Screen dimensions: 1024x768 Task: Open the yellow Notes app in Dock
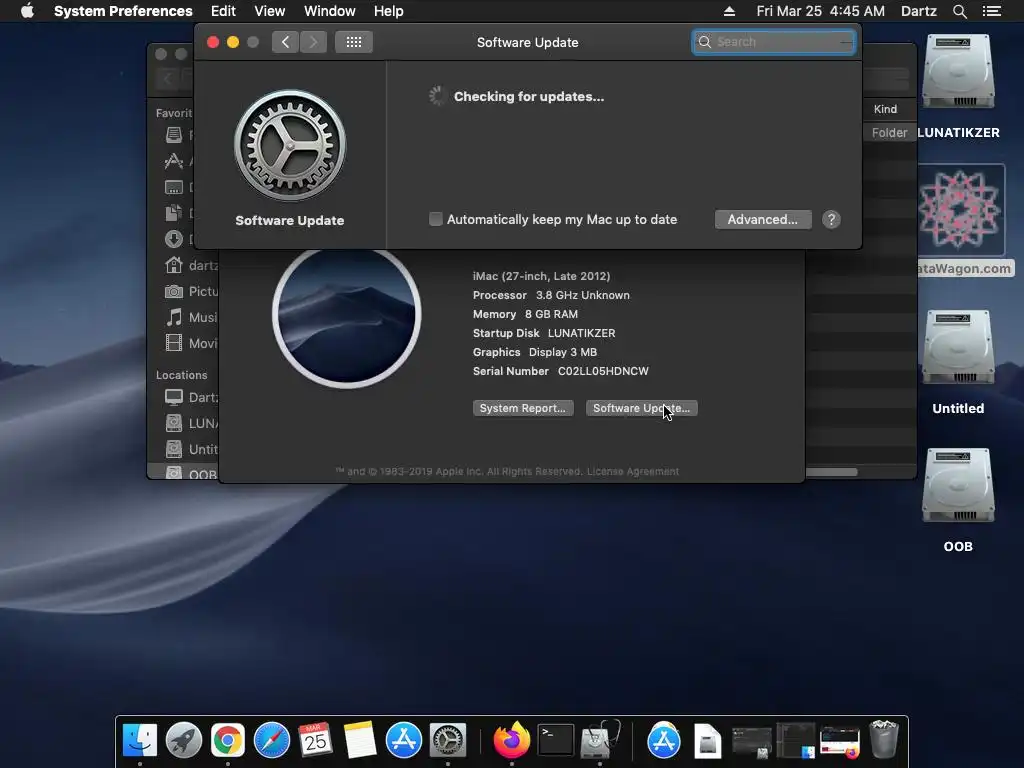(360, 740)
